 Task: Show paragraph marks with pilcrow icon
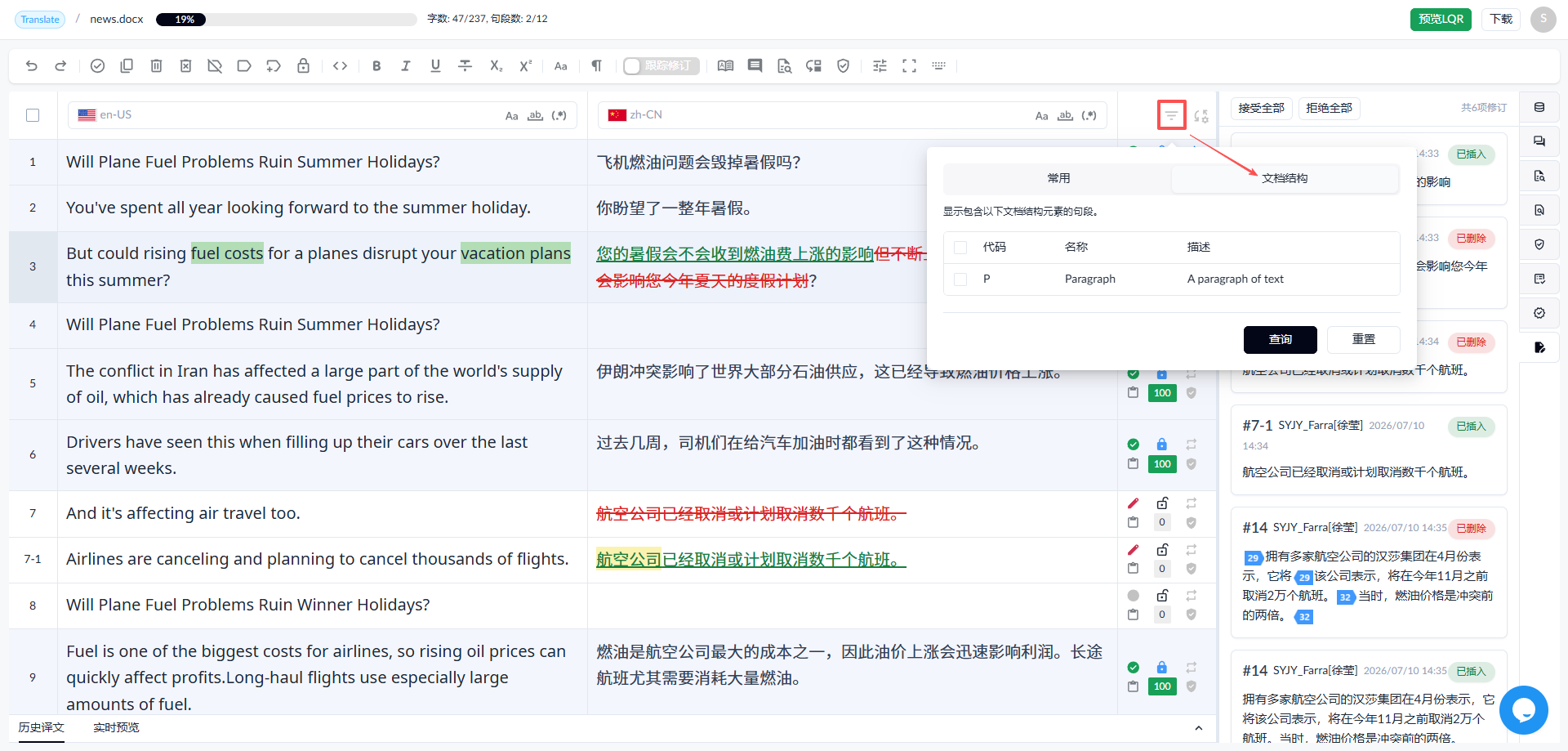point(597,66)
